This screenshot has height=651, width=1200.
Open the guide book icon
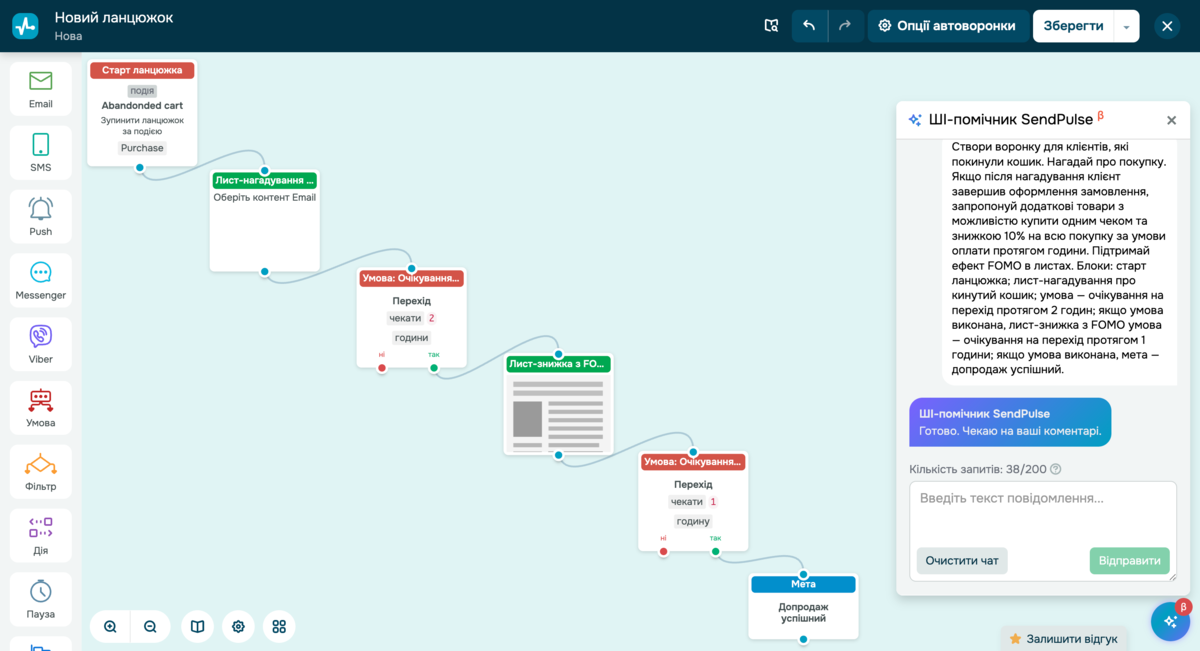point(198,627)
